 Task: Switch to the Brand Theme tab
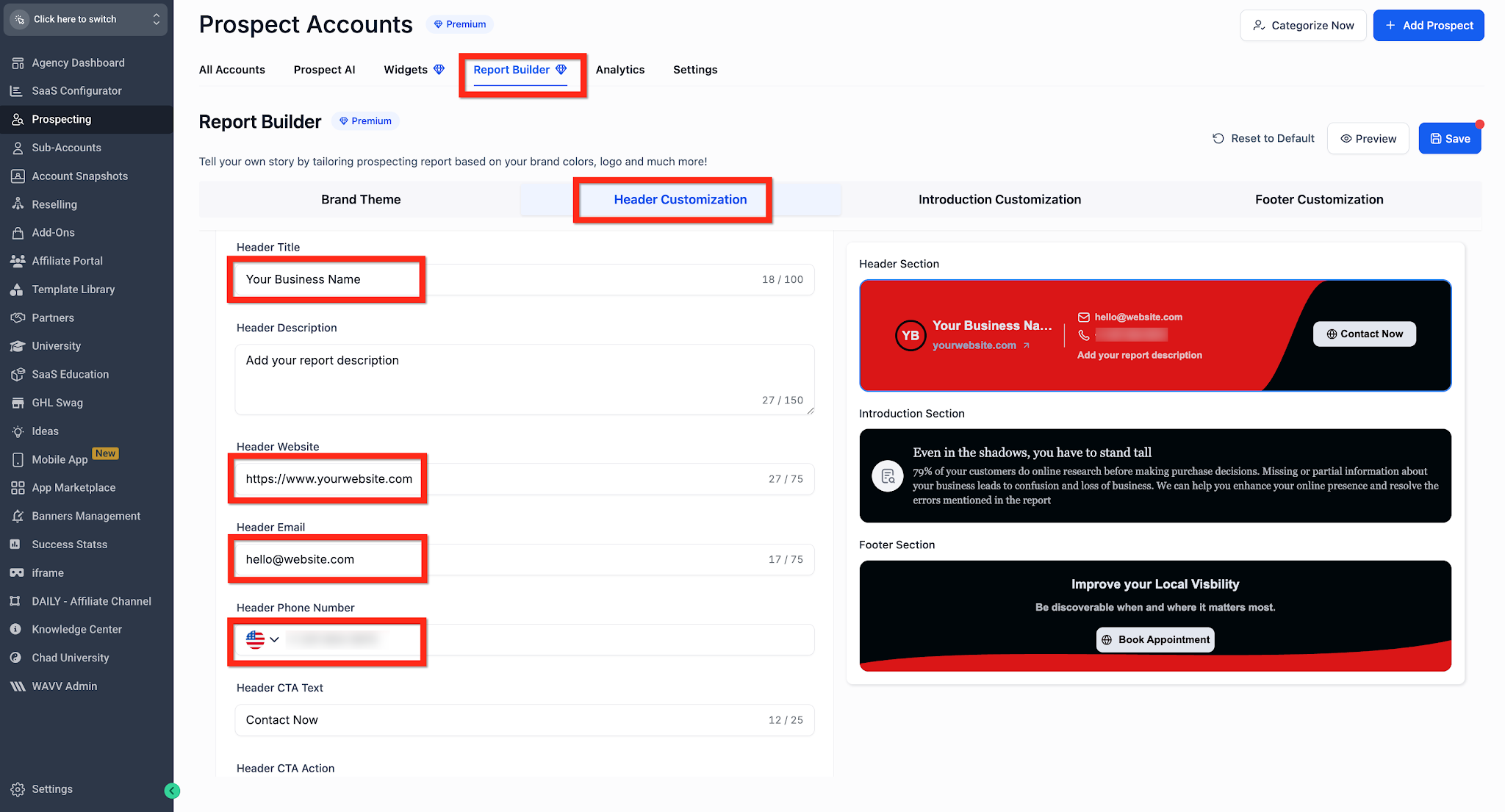coord(360,200)
